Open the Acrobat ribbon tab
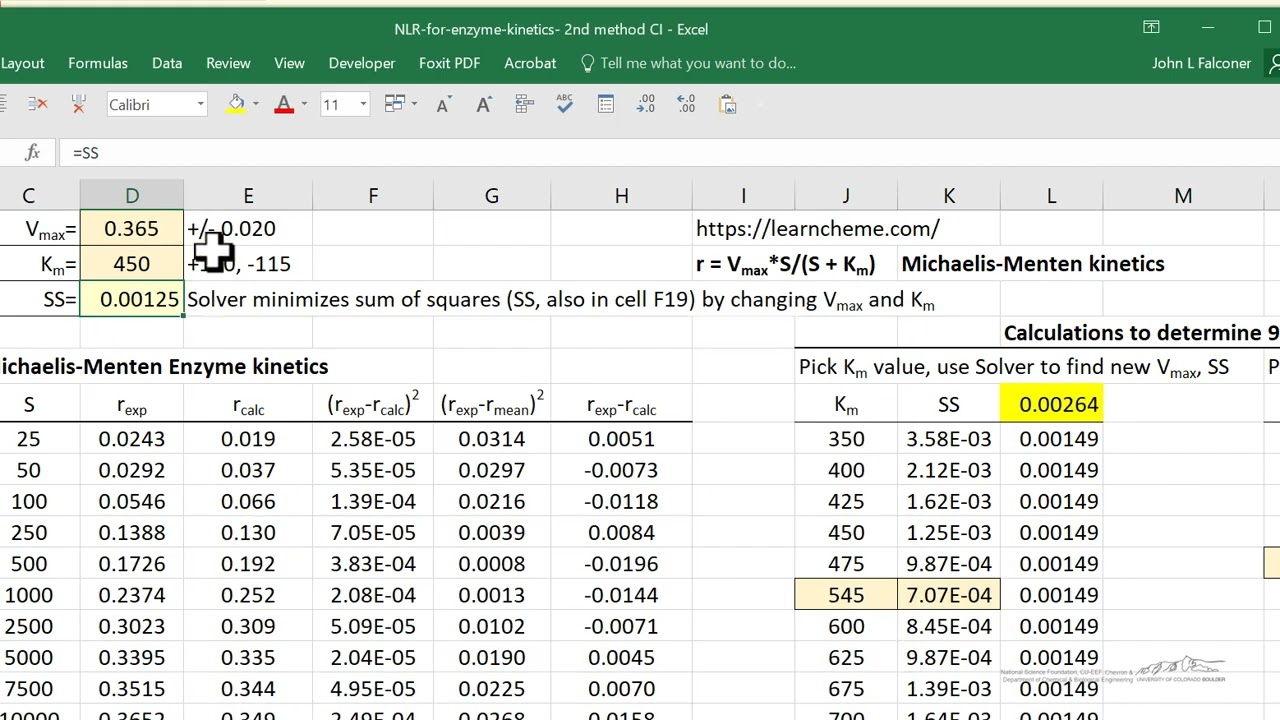Viewport: 1280px width, 720px height. point(530,63)
